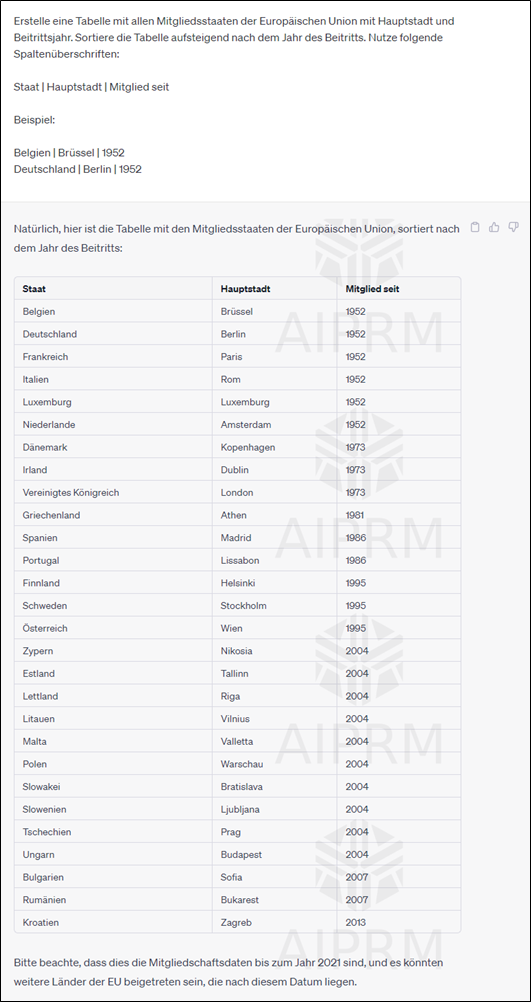
Task: Select the Hauptstadt column header
Action: click(245, 289)
